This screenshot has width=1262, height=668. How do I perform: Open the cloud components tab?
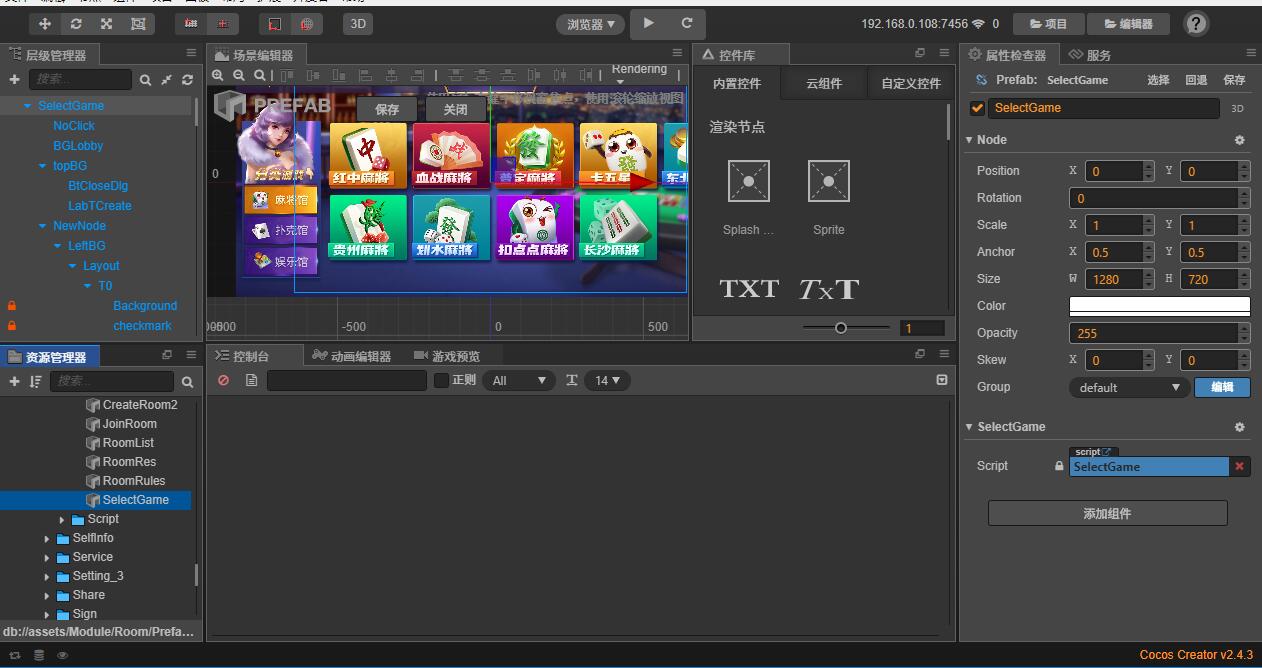click(x=824, y=84)
